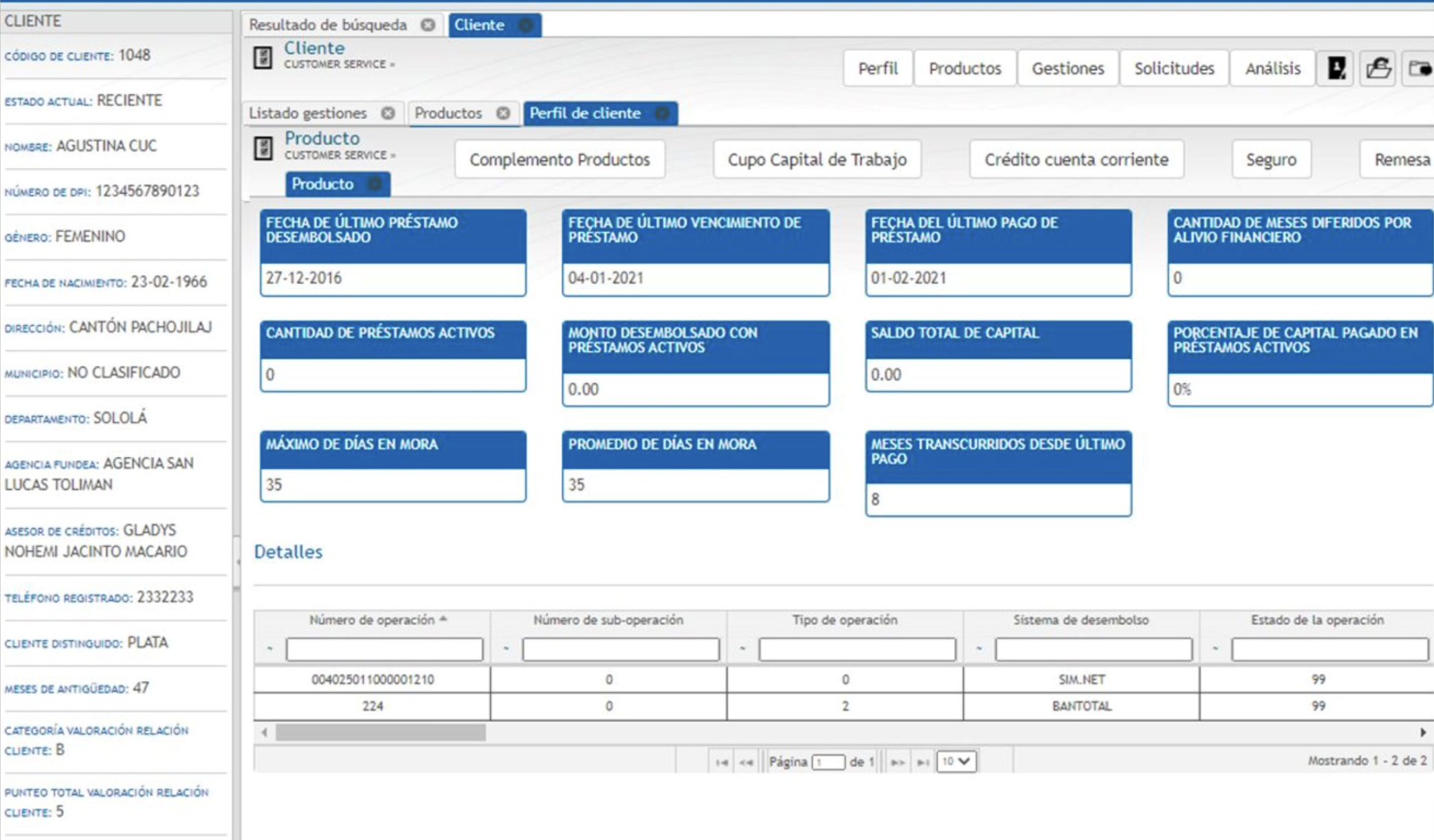The width and height of the screenshot is (1434, 840).
Task: Open rows-per-page dropdown showing 10
Action: 956,761
